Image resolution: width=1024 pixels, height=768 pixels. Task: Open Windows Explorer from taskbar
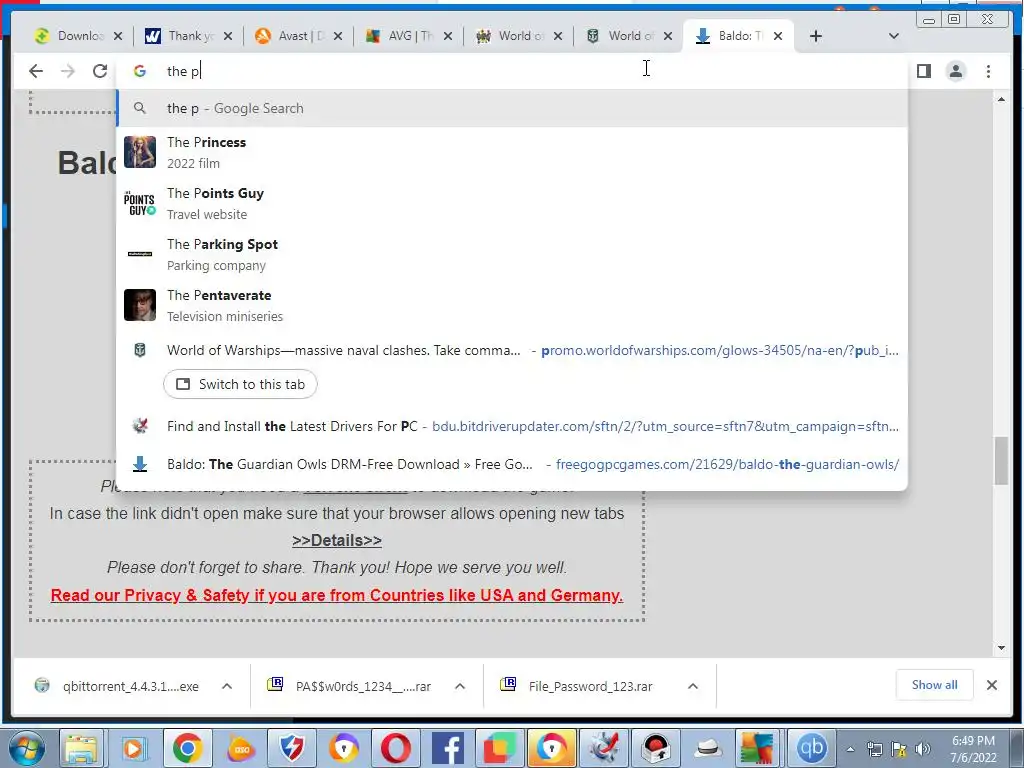point(81,748)
